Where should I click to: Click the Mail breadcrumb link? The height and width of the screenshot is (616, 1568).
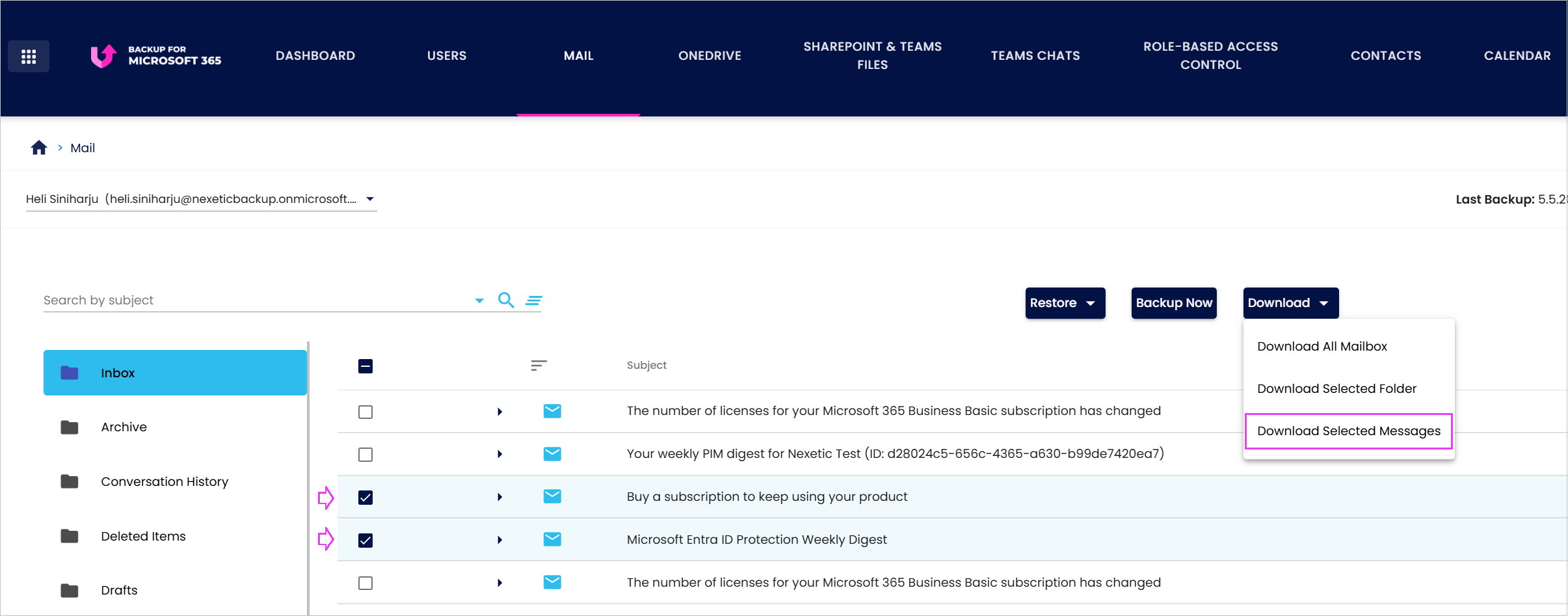pyautogui.click(x=83, y=148)
